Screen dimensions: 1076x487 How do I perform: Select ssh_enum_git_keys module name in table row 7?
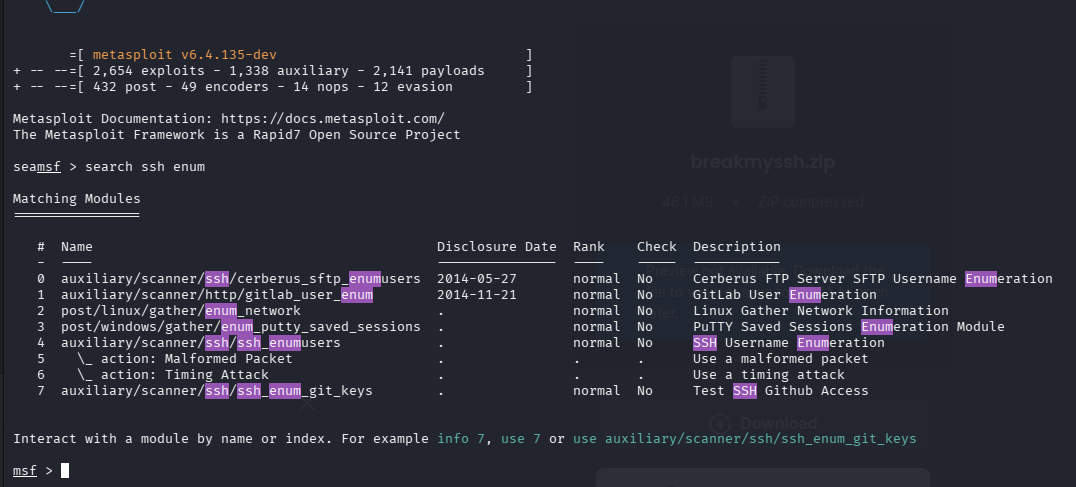point(217,390)
